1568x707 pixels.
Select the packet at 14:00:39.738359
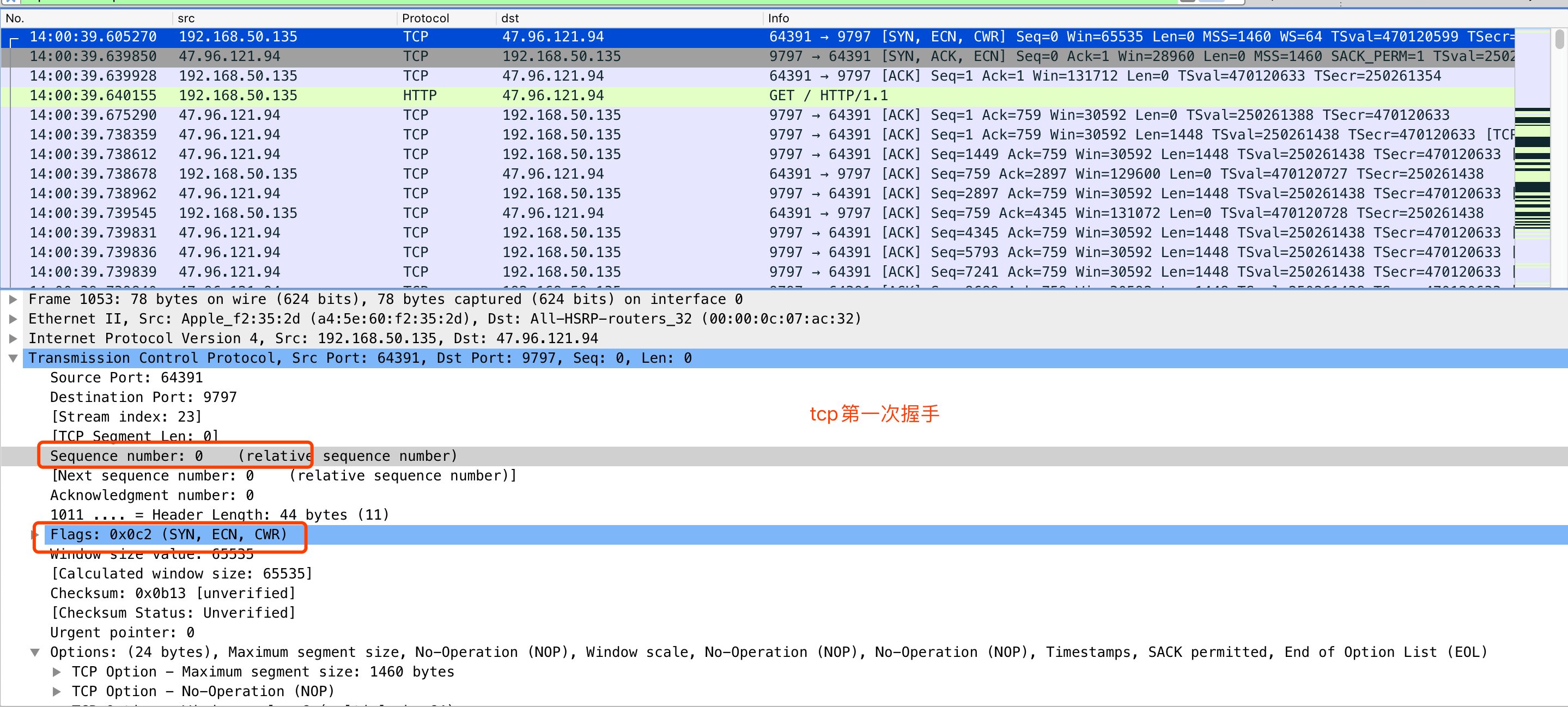pos(757,135)
